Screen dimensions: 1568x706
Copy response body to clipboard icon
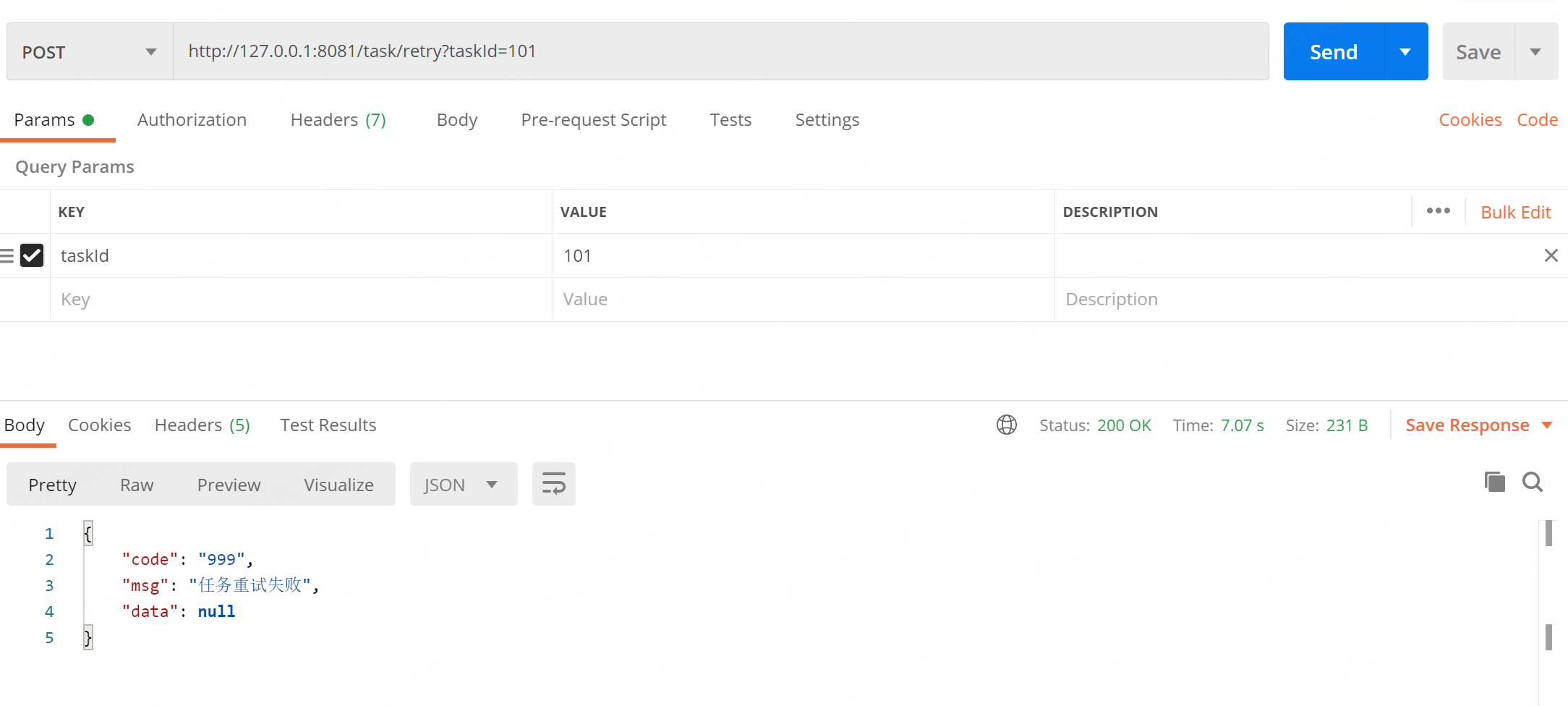[1494, 482]
